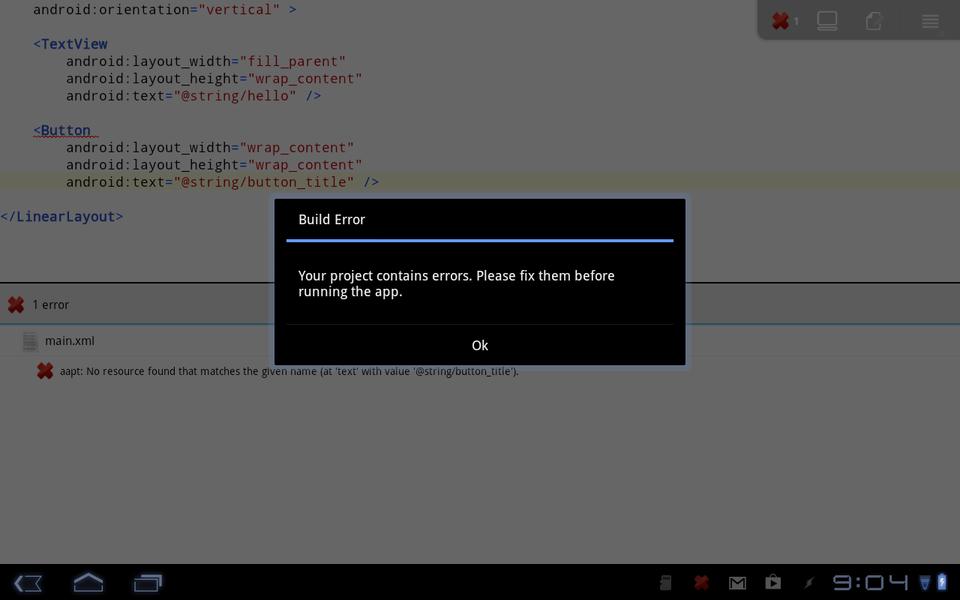The width and height of the screenshot is (960, 600).
Task: Tap the Android Back navigation button
Action: click(28, 583)
